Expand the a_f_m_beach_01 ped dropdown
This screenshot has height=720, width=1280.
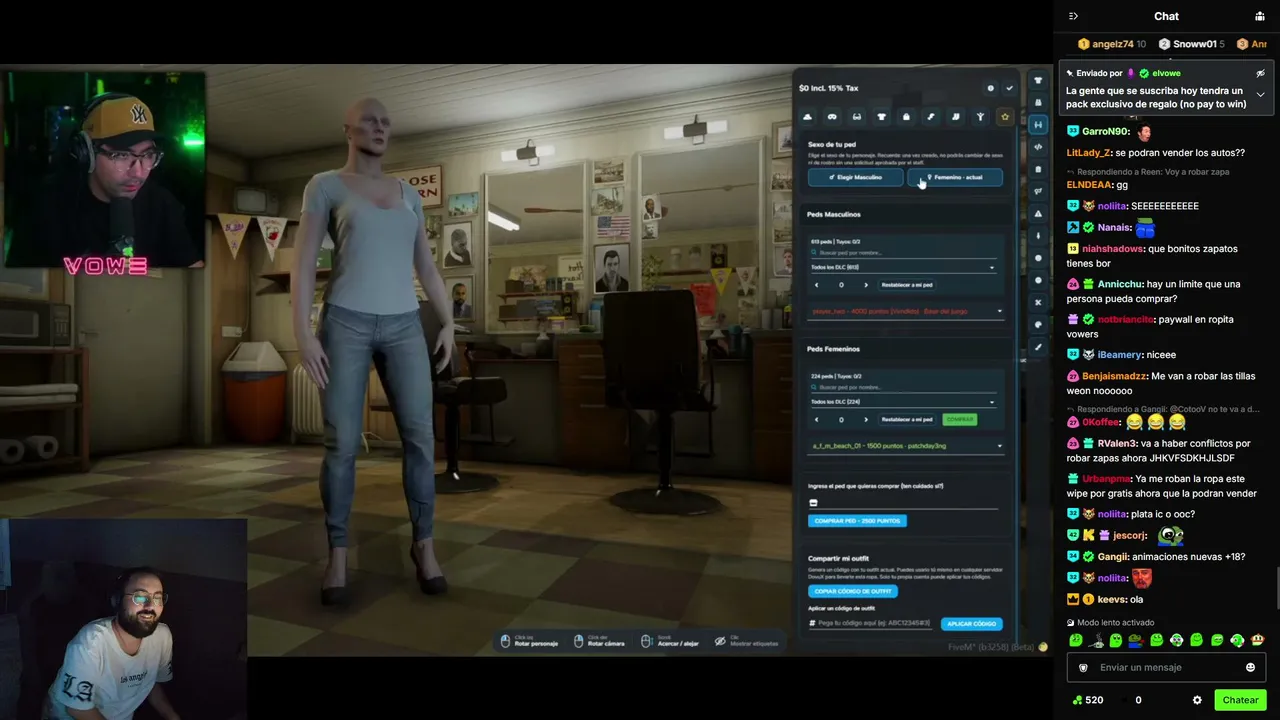tap(905, 446)
